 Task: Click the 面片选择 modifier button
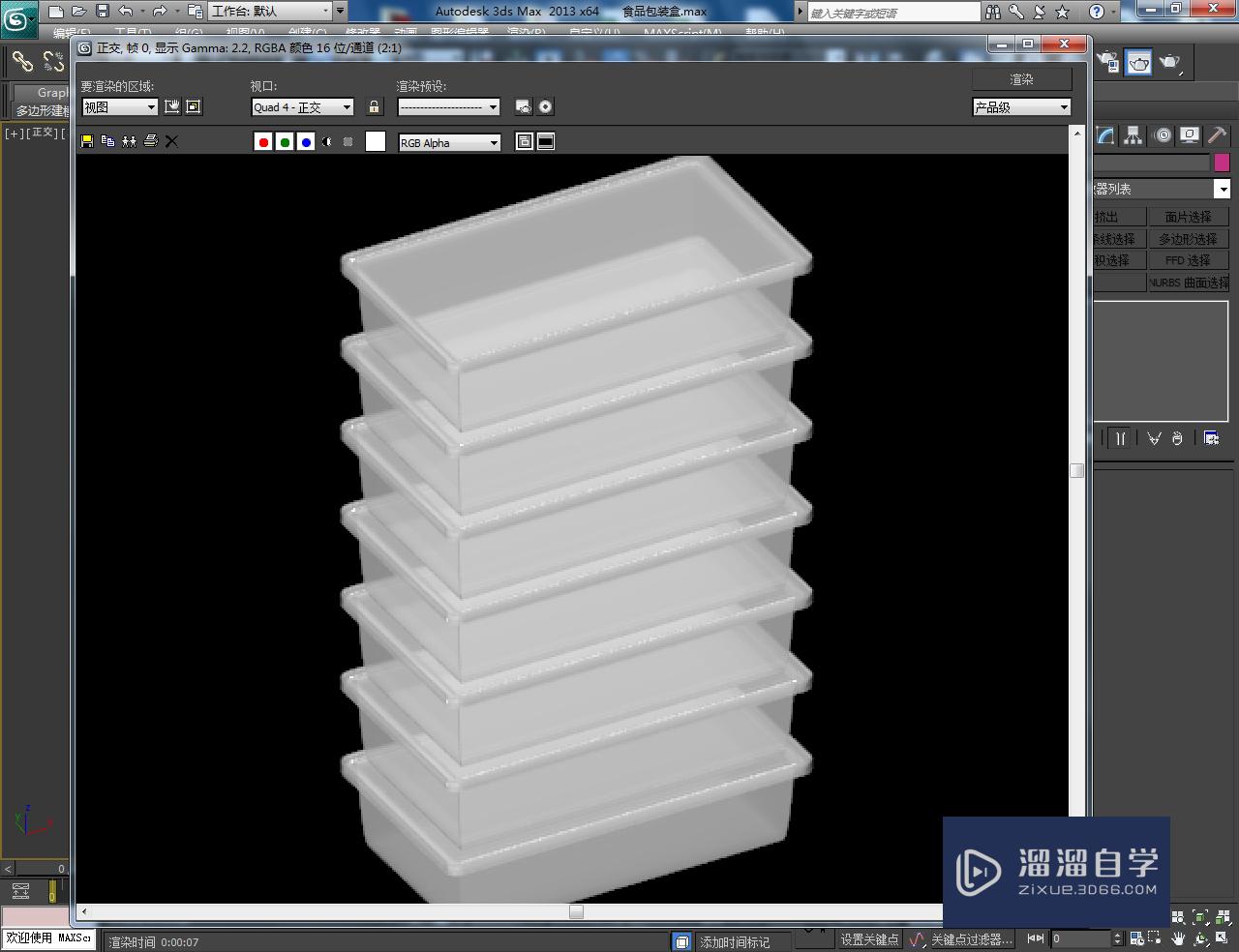(x=1188, y=217)
